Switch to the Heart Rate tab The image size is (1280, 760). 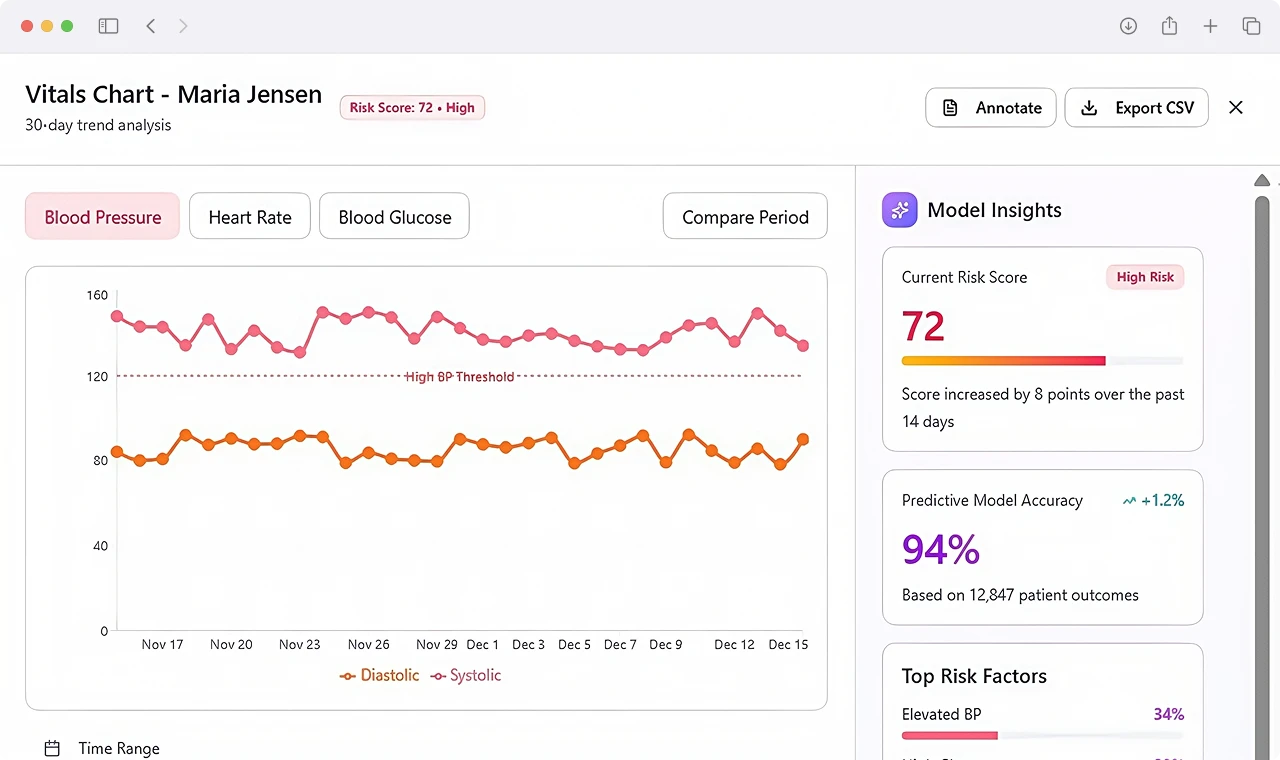click(250, 216)
